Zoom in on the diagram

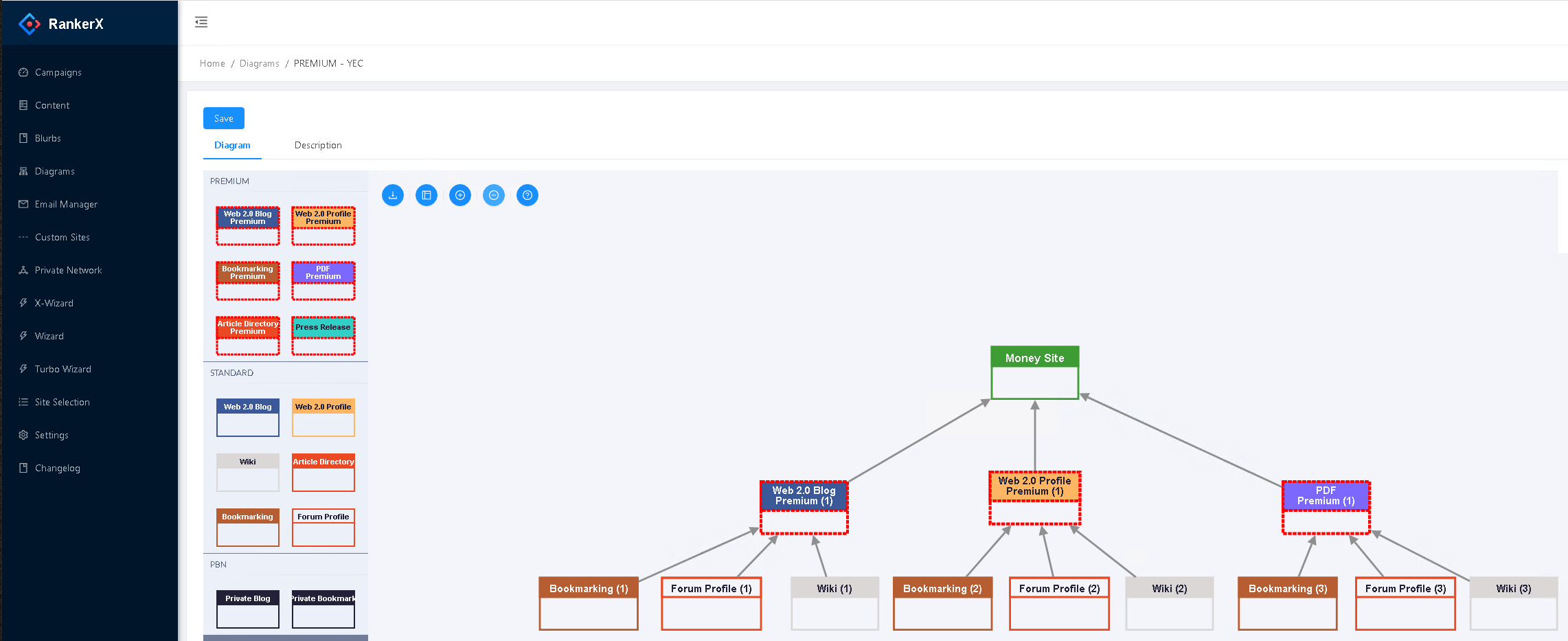point(460,195)
